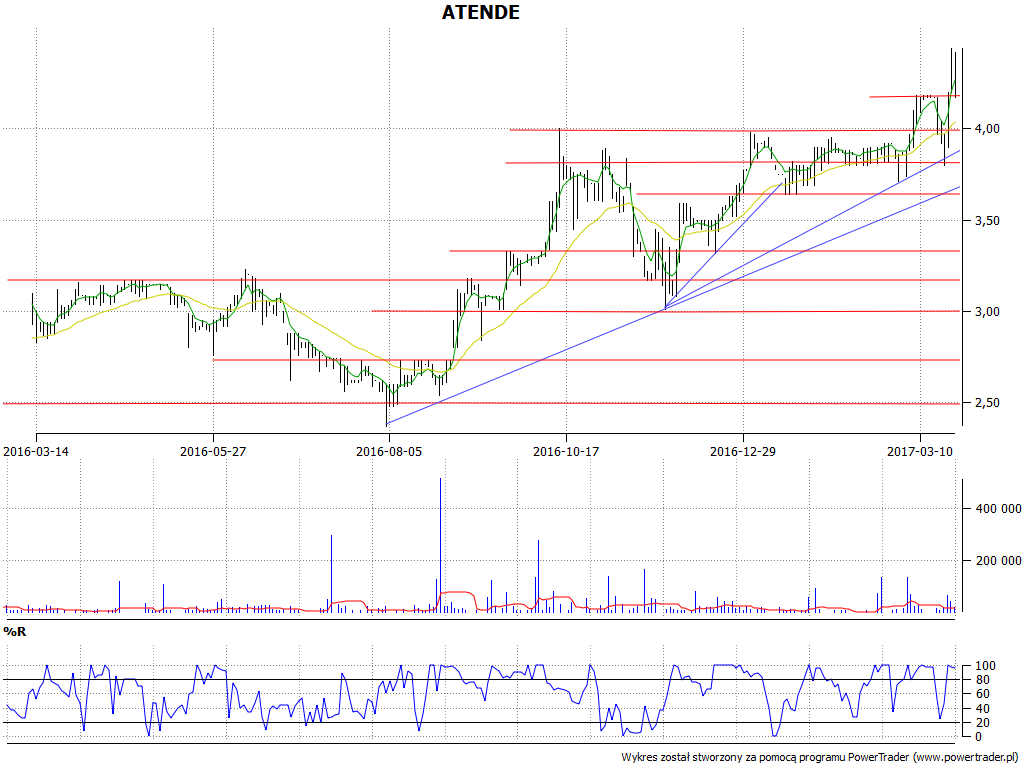
Task: Select the 2016-03-14 date label
Action: (x=36, y=451)
